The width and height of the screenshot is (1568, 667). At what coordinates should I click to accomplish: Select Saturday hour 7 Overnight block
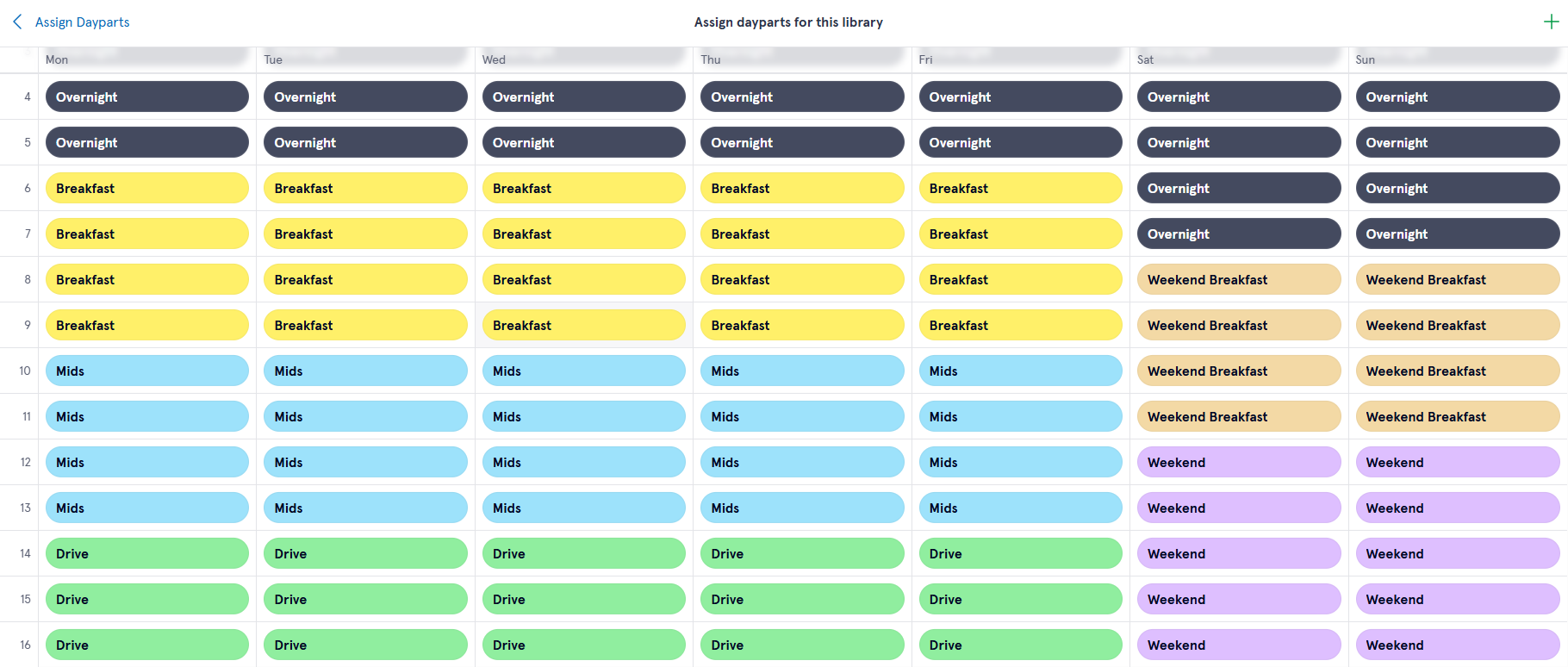tap(1238, 234)
